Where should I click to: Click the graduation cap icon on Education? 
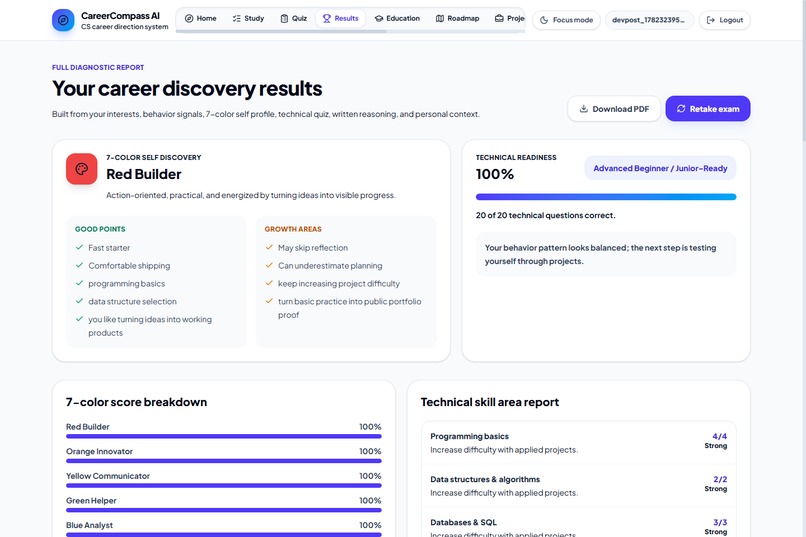[379, 18]
